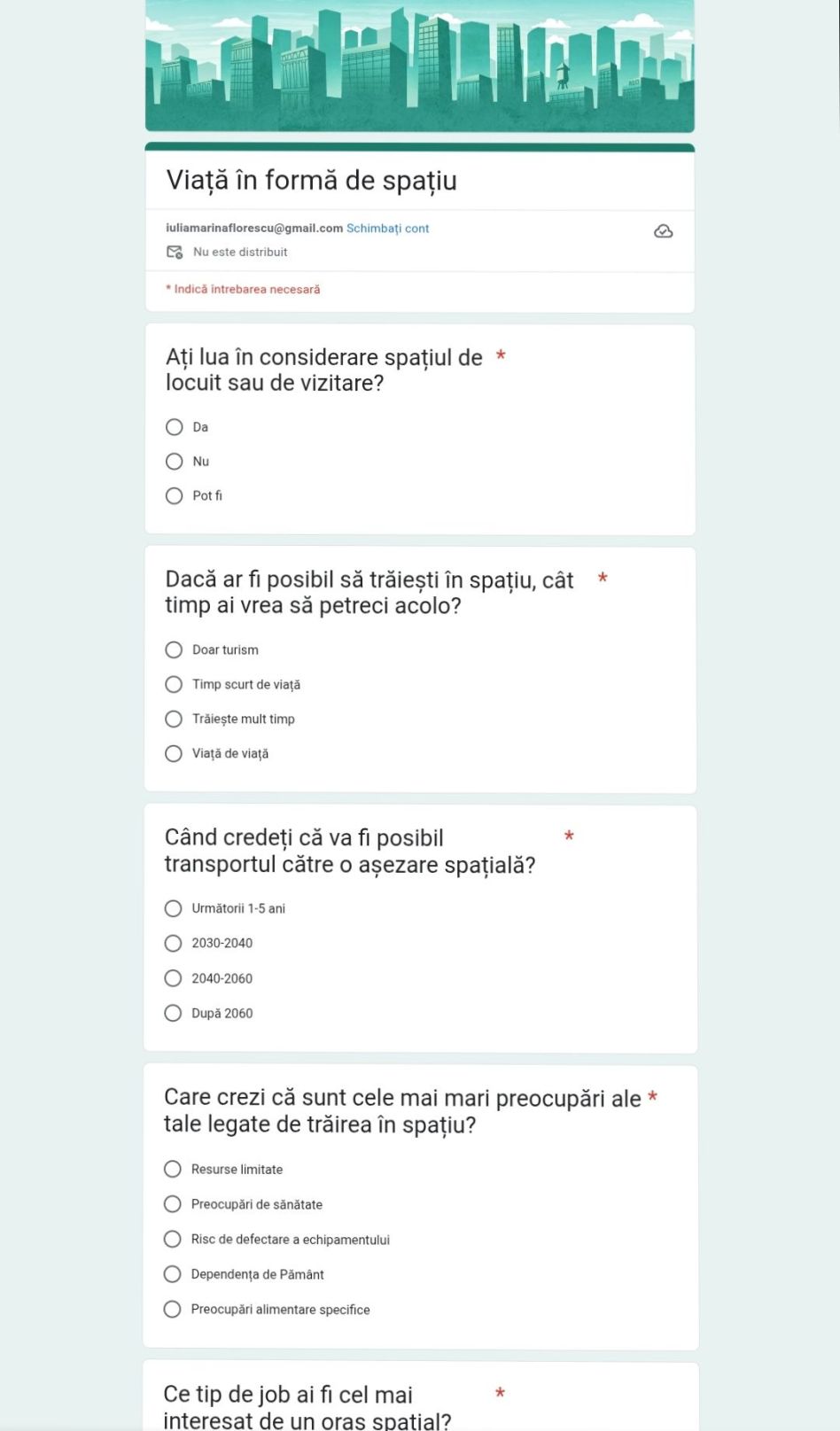Select the 2040-2060 option
The image size is (840, 1431).
tap(174, 978)
